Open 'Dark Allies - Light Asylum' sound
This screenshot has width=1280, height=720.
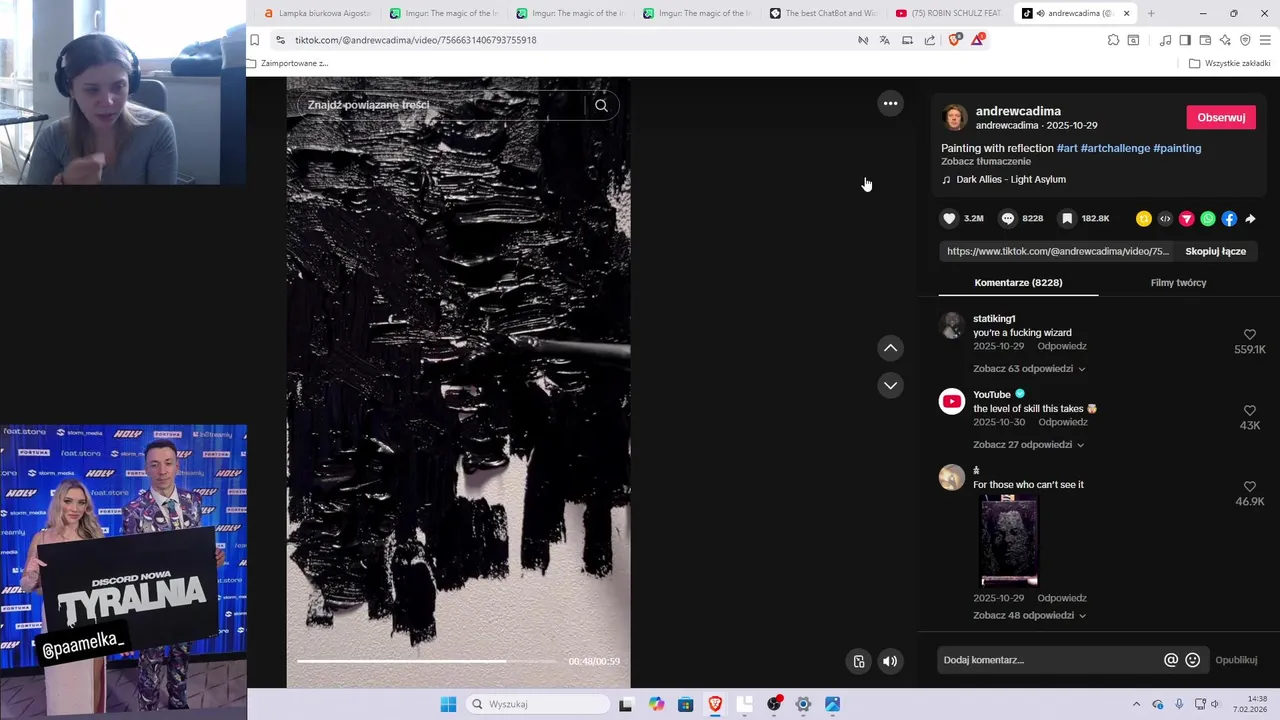(1011, 180)
